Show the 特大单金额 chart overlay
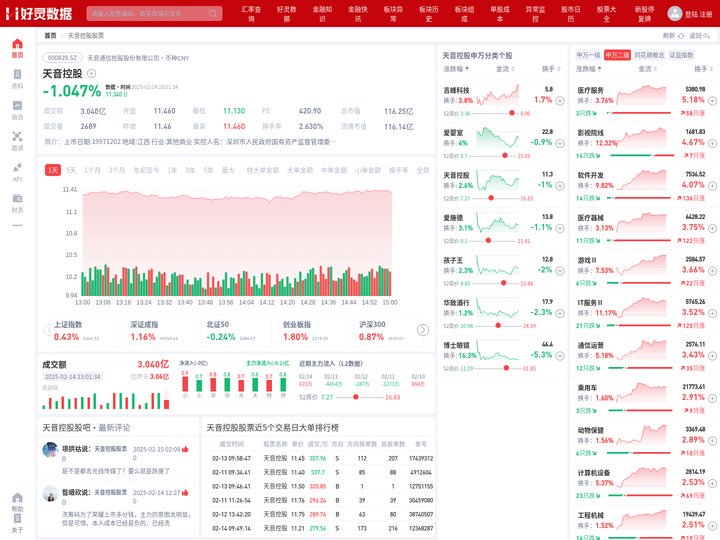The height and width of the screenshot is (540, 720). tap(263, 170)
